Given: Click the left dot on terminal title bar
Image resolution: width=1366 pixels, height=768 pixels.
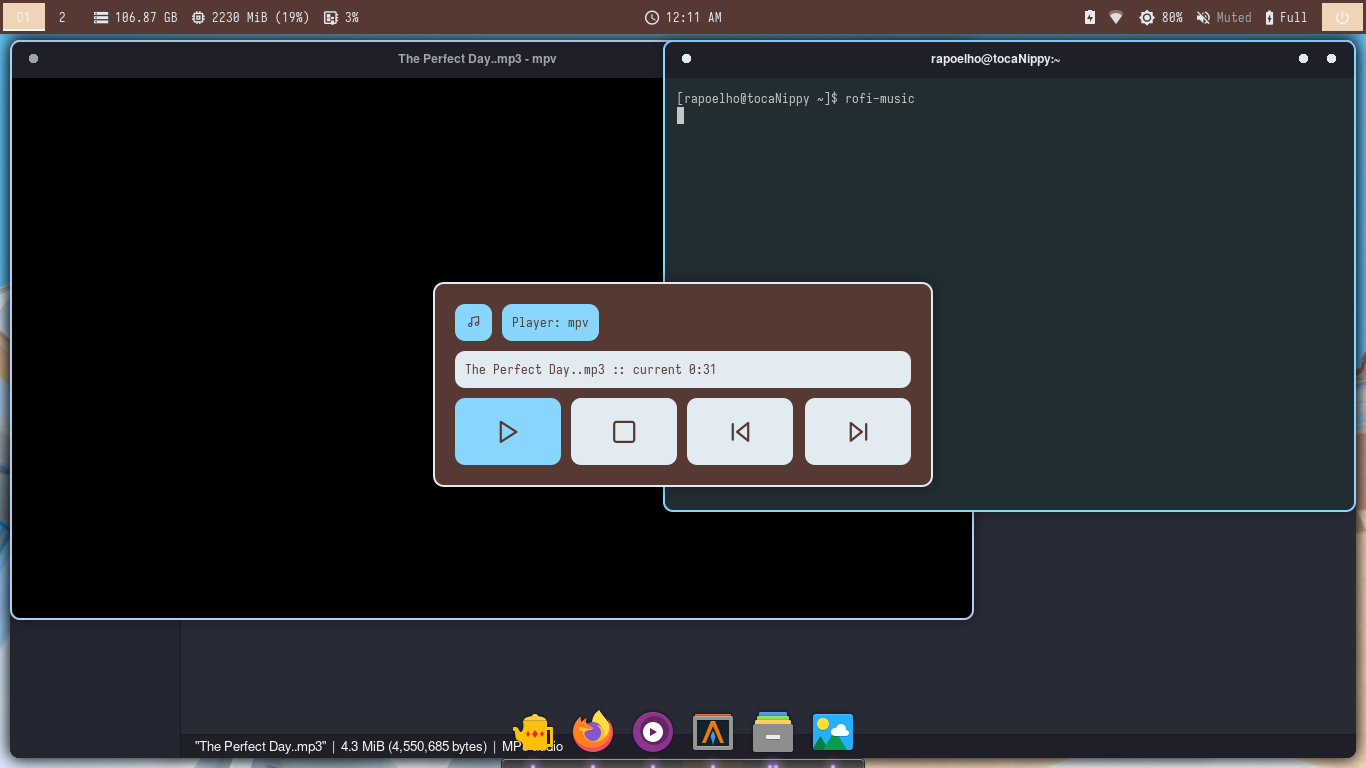Looking at the screenshot, I should coord(686,59).
